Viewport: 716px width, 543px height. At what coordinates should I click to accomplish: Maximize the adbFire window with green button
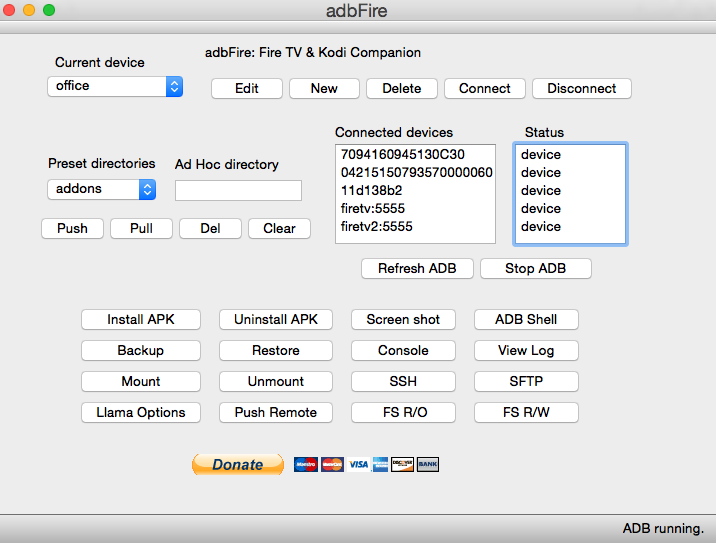pyautogui.click(x=49, y=10)
